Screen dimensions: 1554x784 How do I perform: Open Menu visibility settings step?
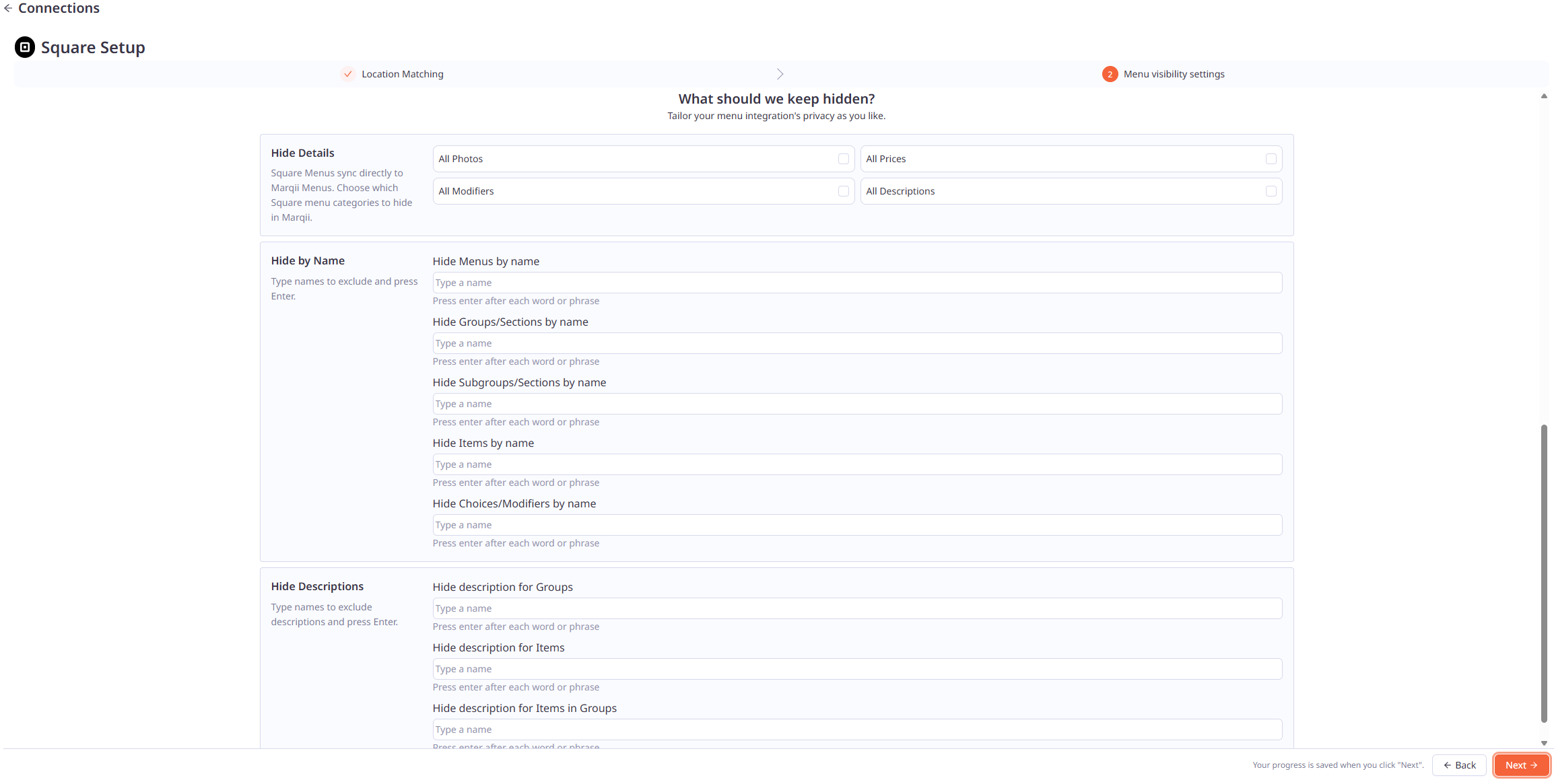[1174, 74]
